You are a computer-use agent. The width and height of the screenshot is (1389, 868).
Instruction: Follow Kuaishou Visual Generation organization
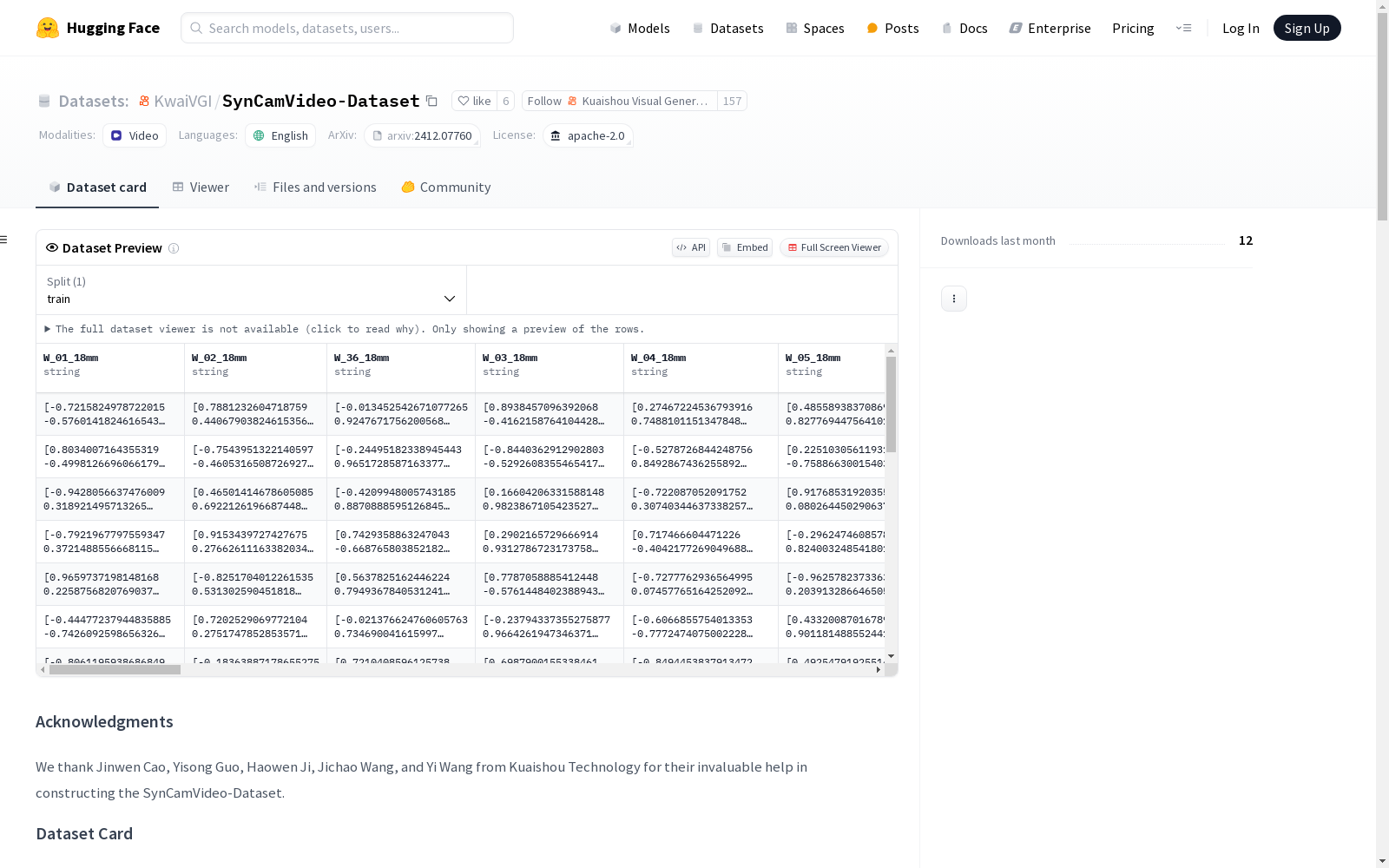click(619, 101)
